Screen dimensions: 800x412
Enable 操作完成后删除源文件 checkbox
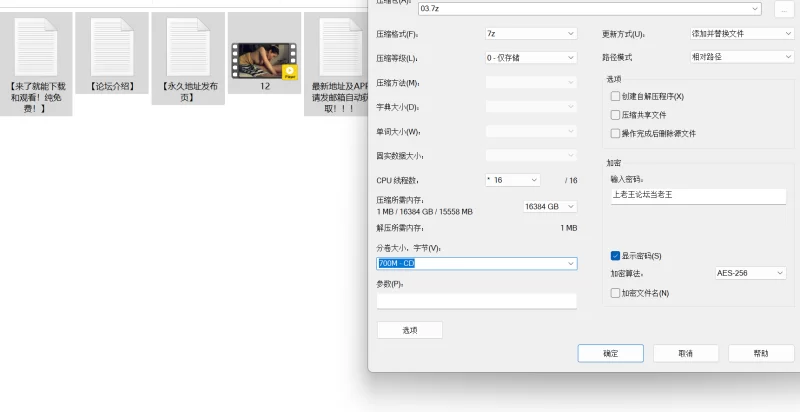615,134
